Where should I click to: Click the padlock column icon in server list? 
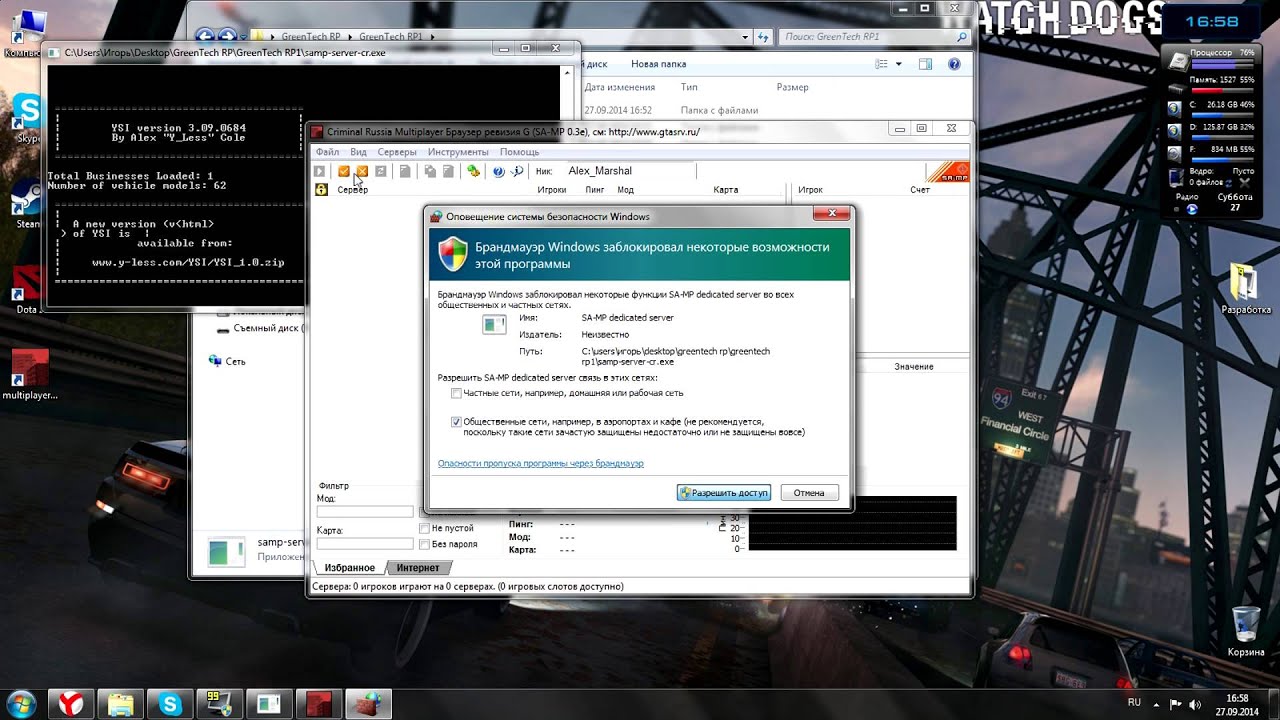[x=322, y=189]
